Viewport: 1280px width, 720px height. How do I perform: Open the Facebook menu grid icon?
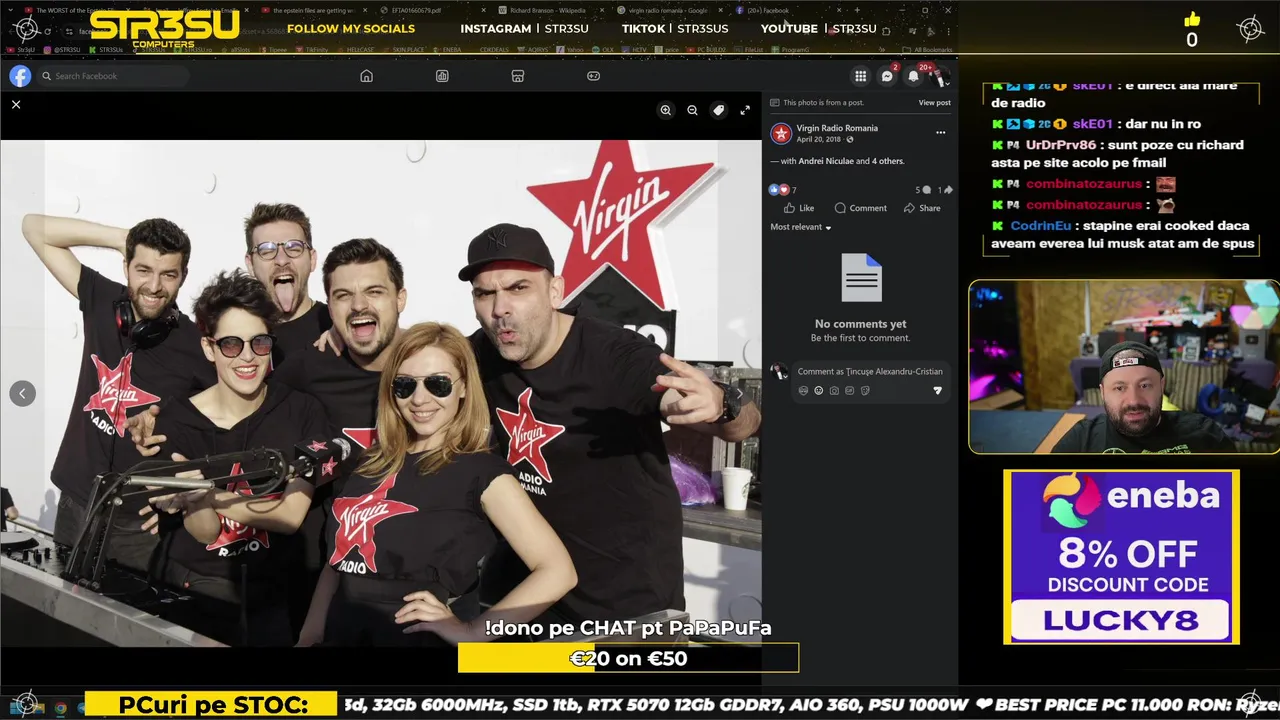(x=860, y=76)
